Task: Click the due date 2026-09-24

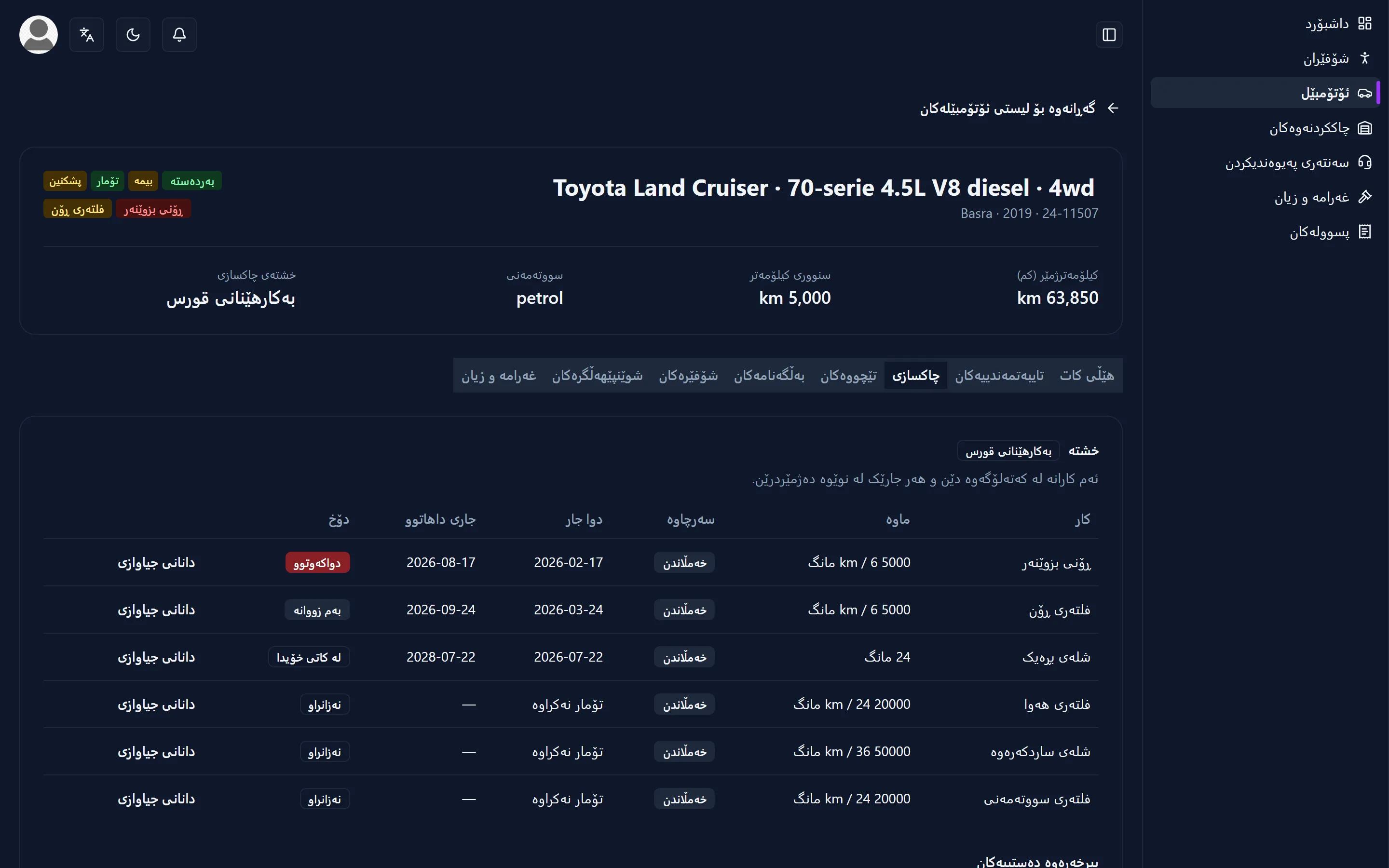Action: point(441,610)
